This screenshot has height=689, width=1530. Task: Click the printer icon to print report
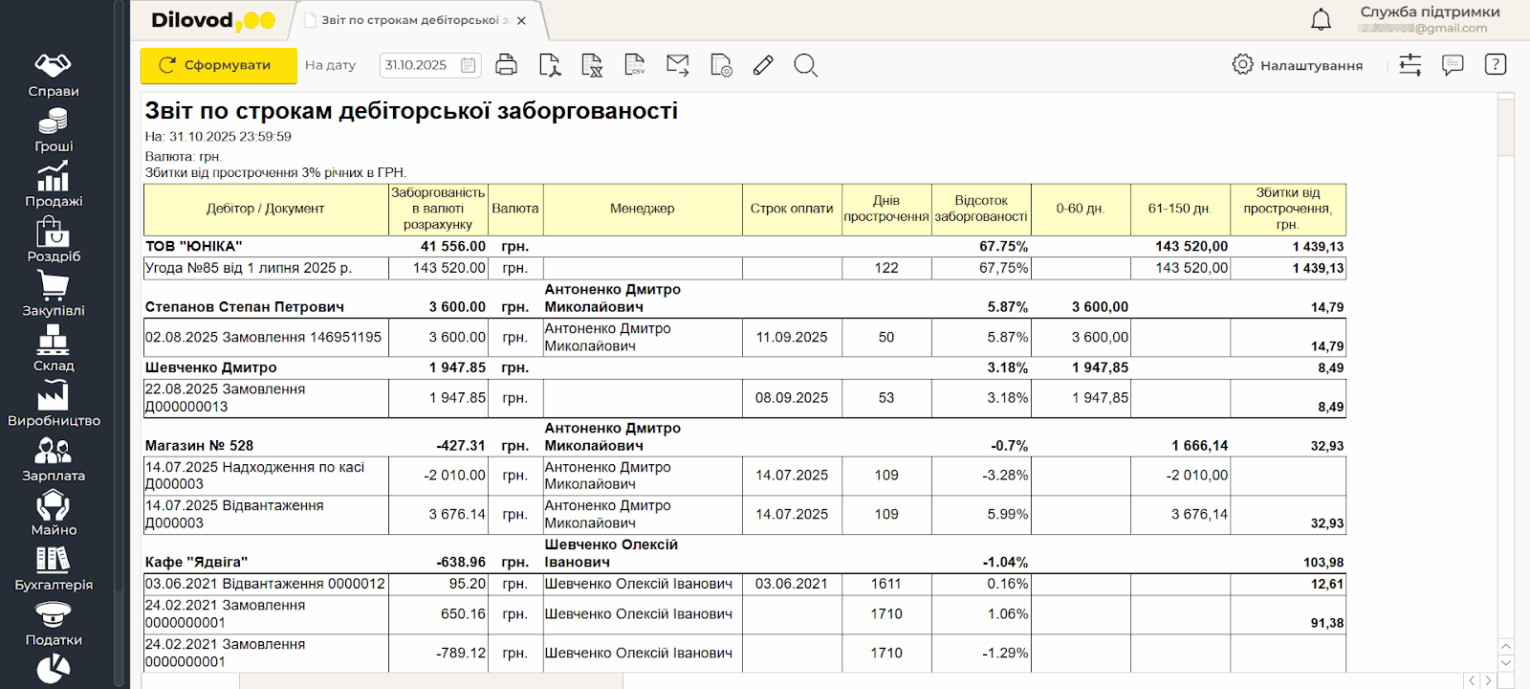tap(507, 66)
